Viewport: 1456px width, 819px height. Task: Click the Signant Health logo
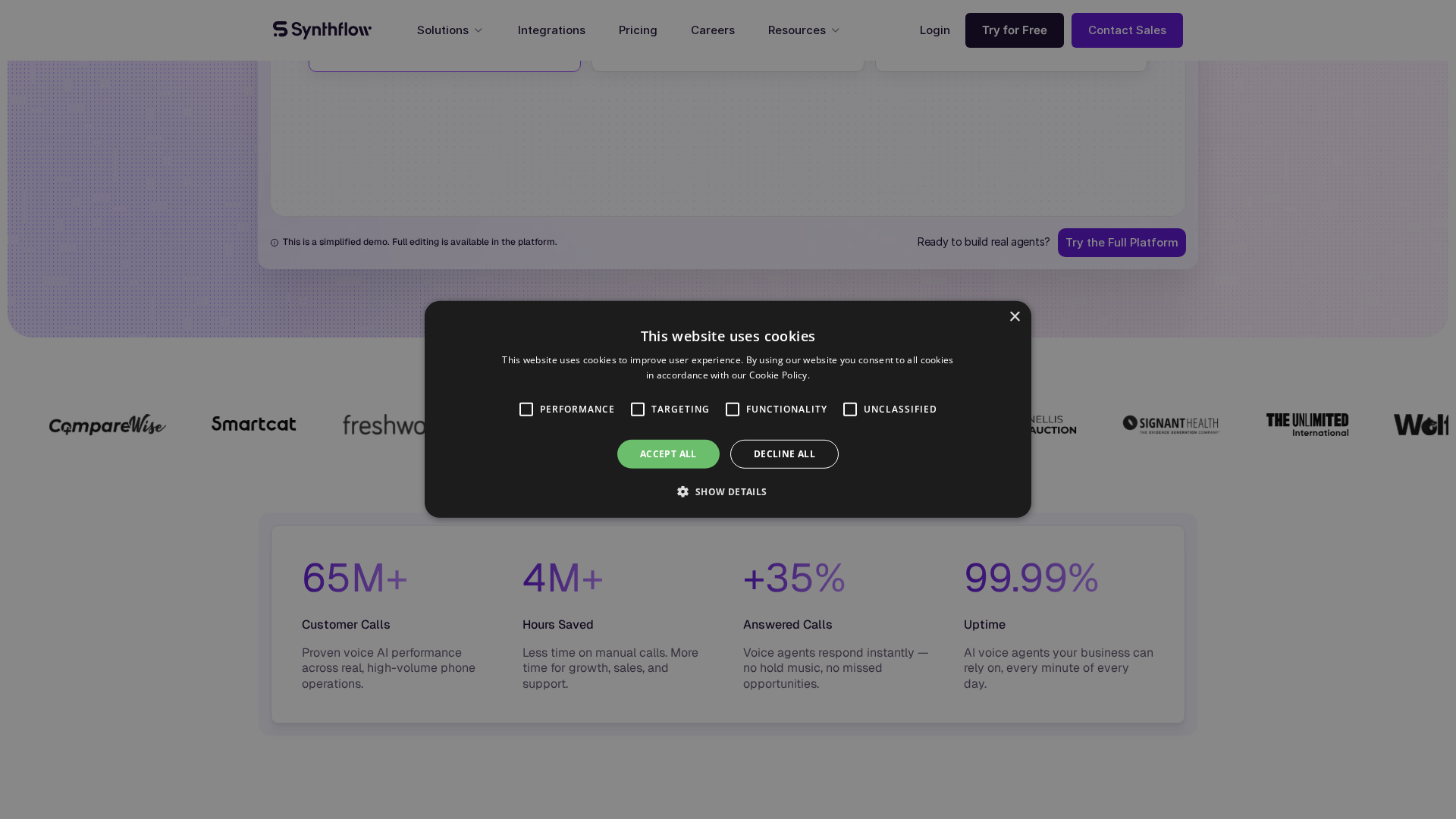(1171, 425)
